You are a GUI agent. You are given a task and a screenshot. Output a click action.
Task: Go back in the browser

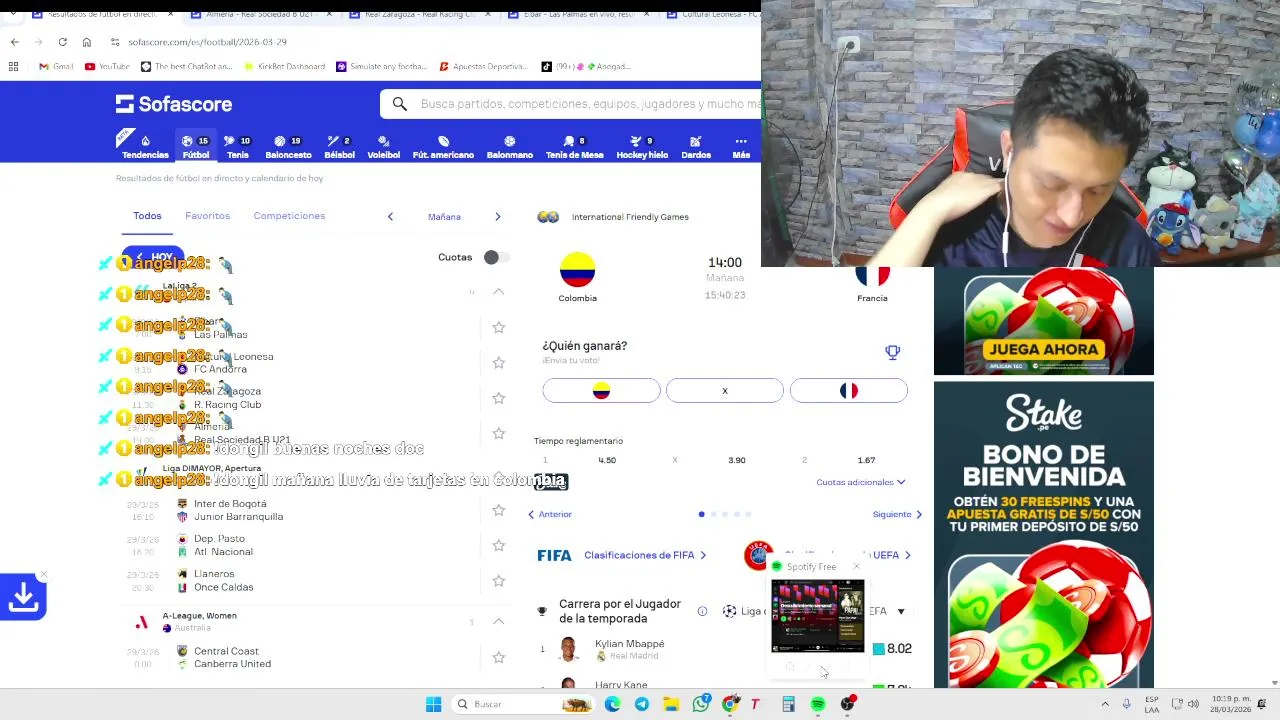tap(14, 42)
